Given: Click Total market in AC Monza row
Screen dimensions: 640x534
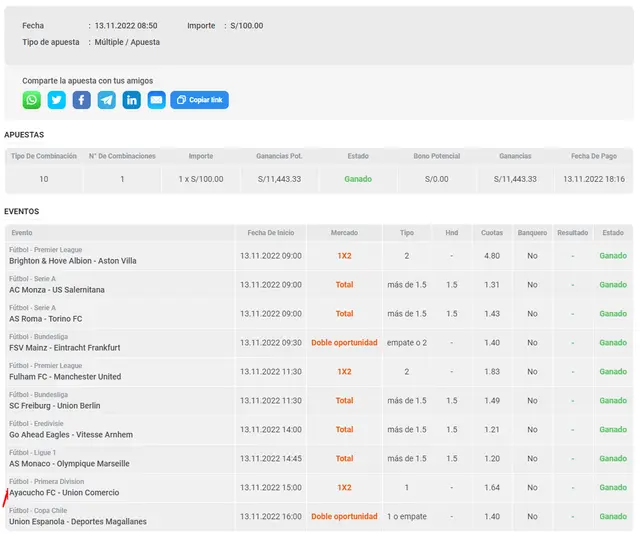Looking at the screenshot, I should (344, 285).
